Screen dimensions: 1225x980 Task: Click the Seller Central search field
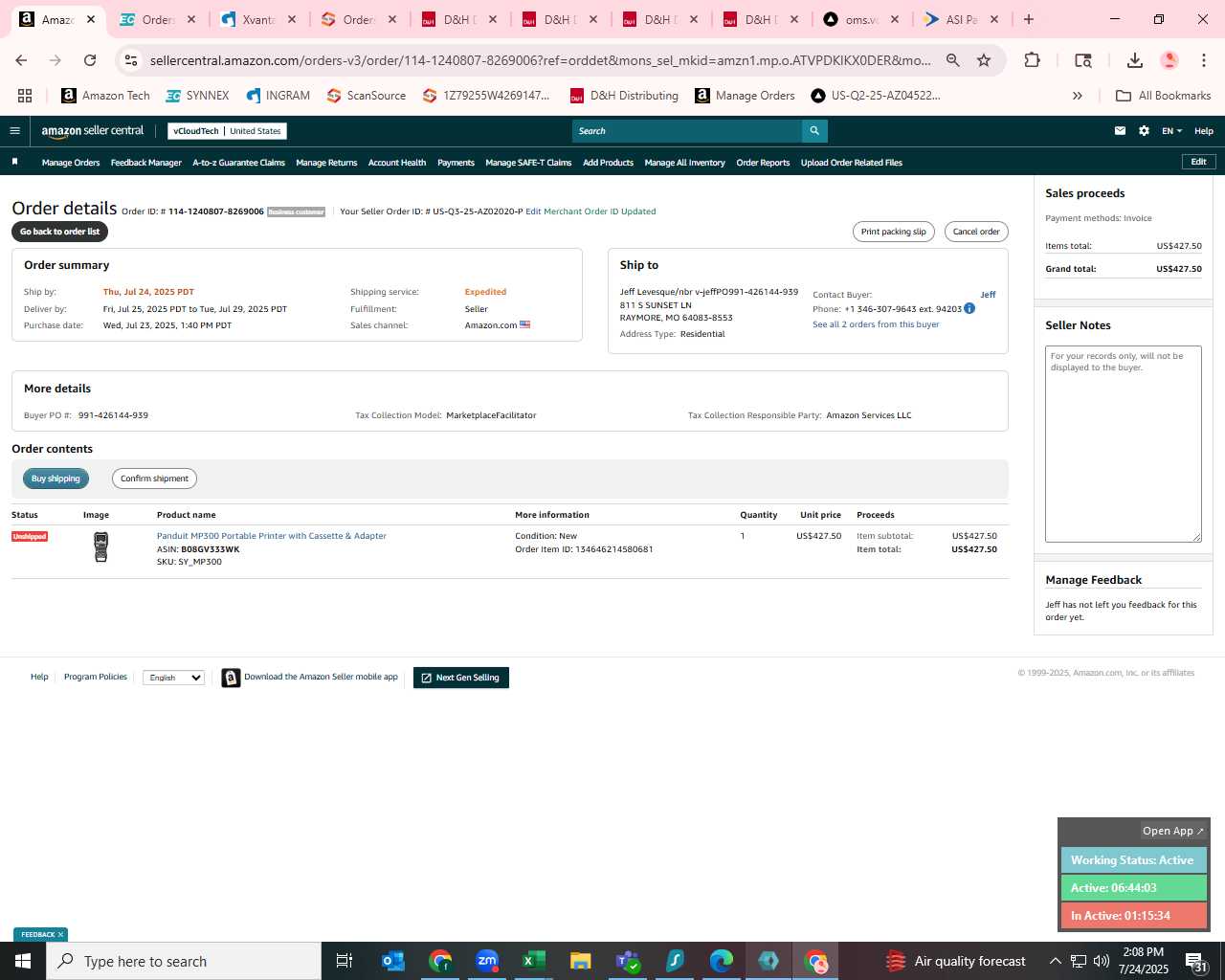tap(687, 131)
